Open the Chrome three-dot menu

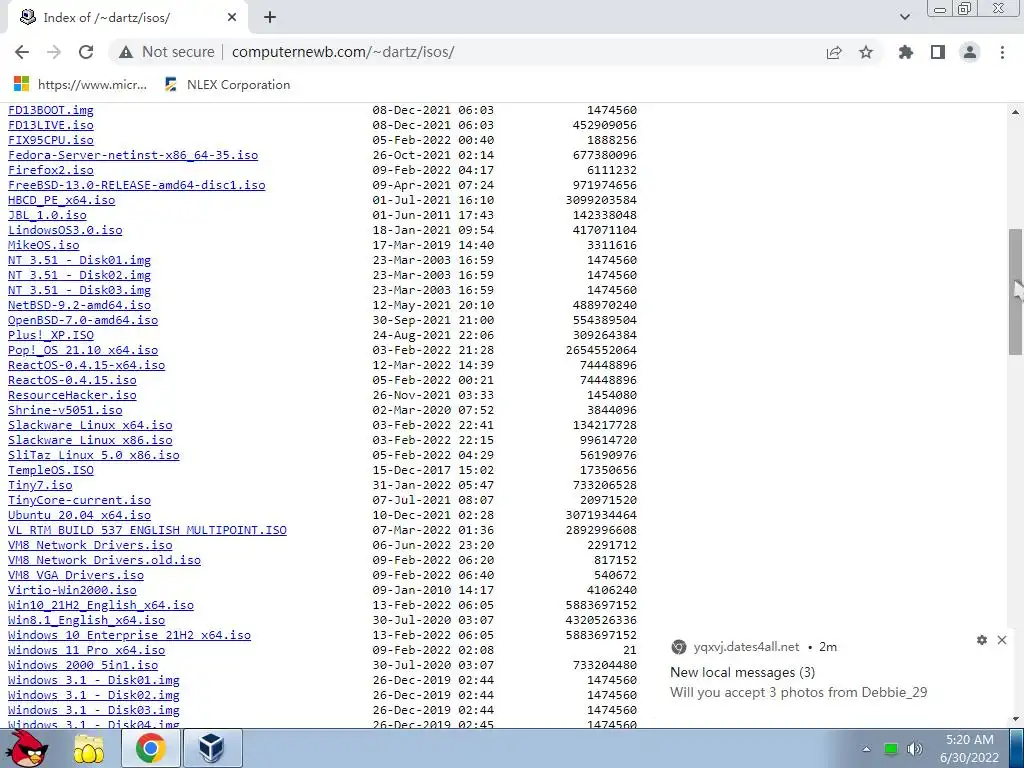click(x=1002, y=52)
